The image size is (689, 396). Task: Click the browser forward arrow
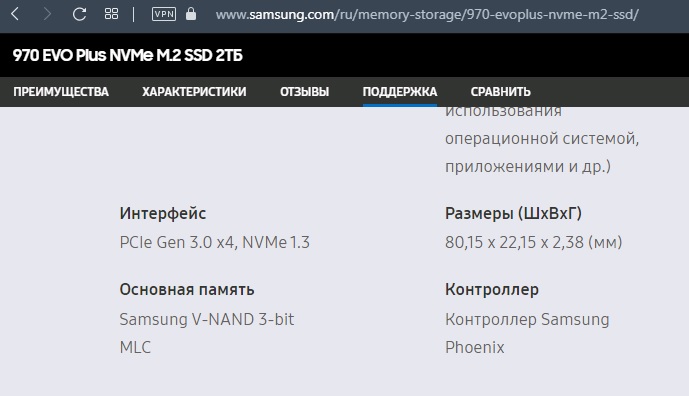pyautogui.click(x=47, y=15)
